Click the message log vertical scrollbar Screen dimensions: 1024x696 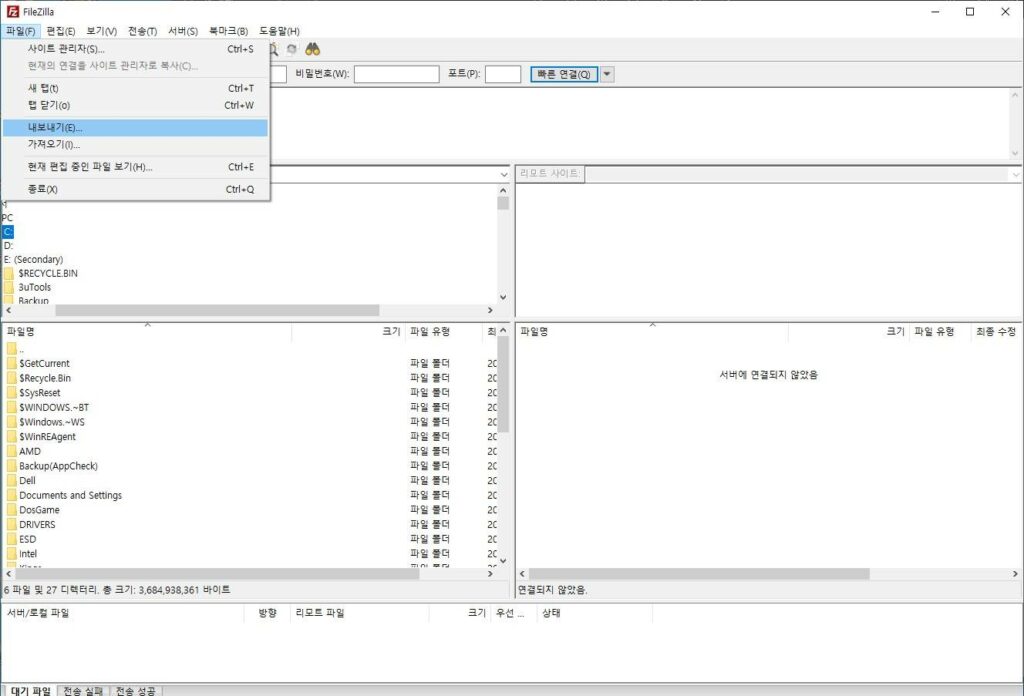[1015, 124]
